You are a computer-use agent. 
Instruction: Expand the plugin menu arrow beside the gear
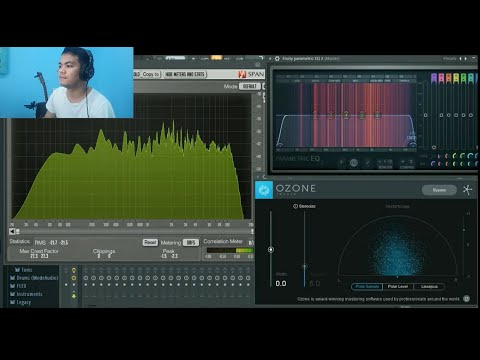coord(270,59)
